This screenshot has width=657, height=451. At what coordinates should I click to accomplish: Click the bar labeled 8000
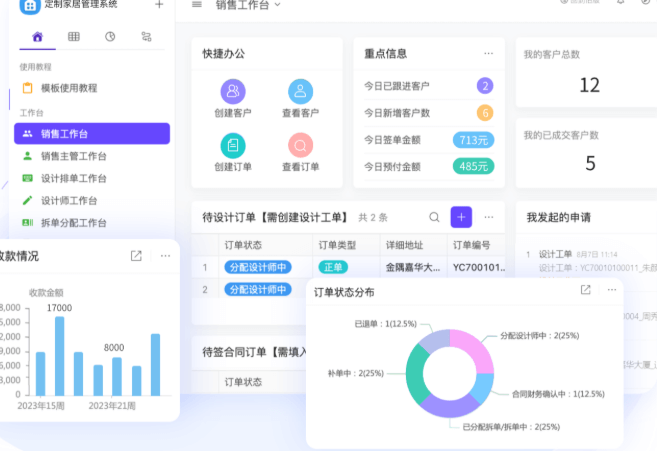click(117, 376)
